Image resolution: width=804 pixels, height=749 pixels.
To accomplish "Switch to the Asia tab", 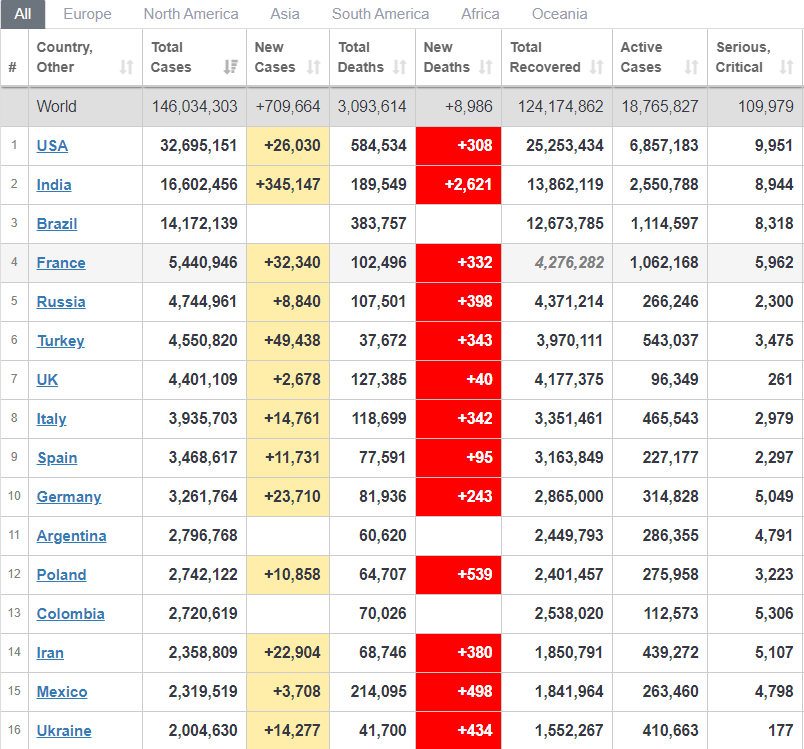I will pyautogui.click(x=285, y=14).
